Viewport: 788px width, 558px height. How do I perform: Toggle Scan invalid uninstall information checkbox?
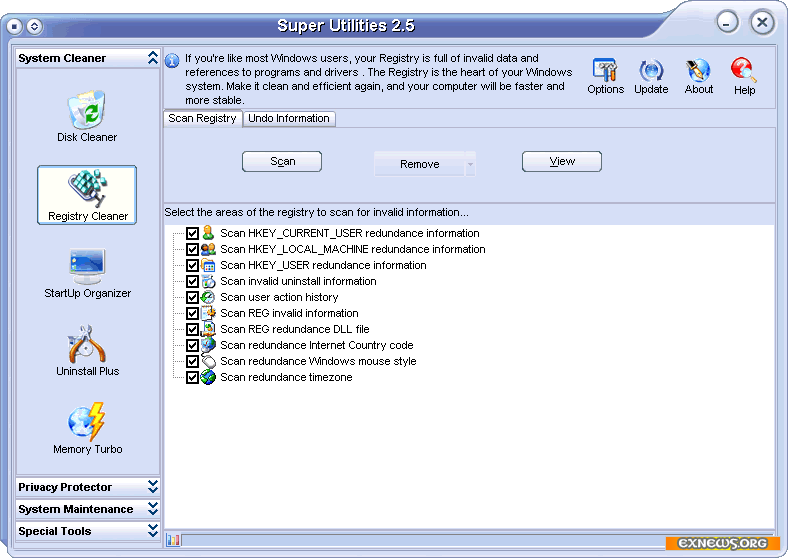192,281
